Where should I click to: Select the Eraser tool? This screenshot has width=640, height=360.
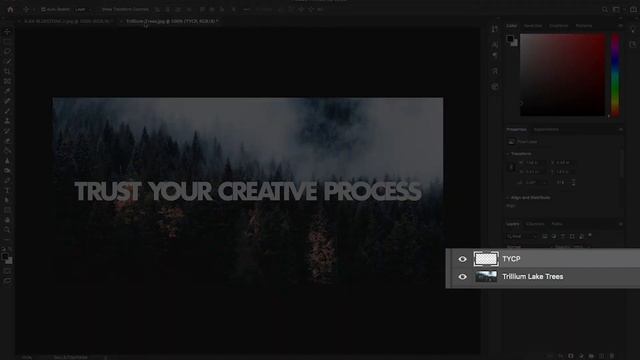(x=7, y=141)
